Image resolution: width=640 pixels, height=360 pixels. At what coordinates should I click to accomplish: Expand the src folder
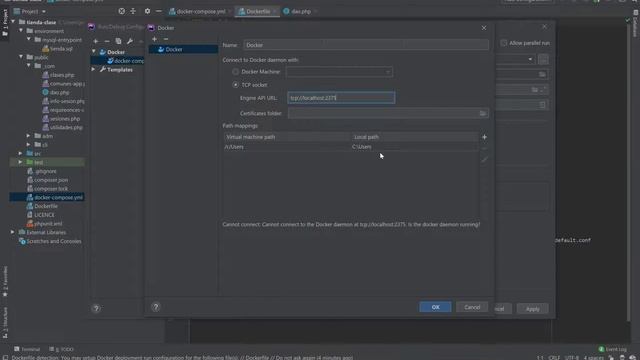pos(21,153)
